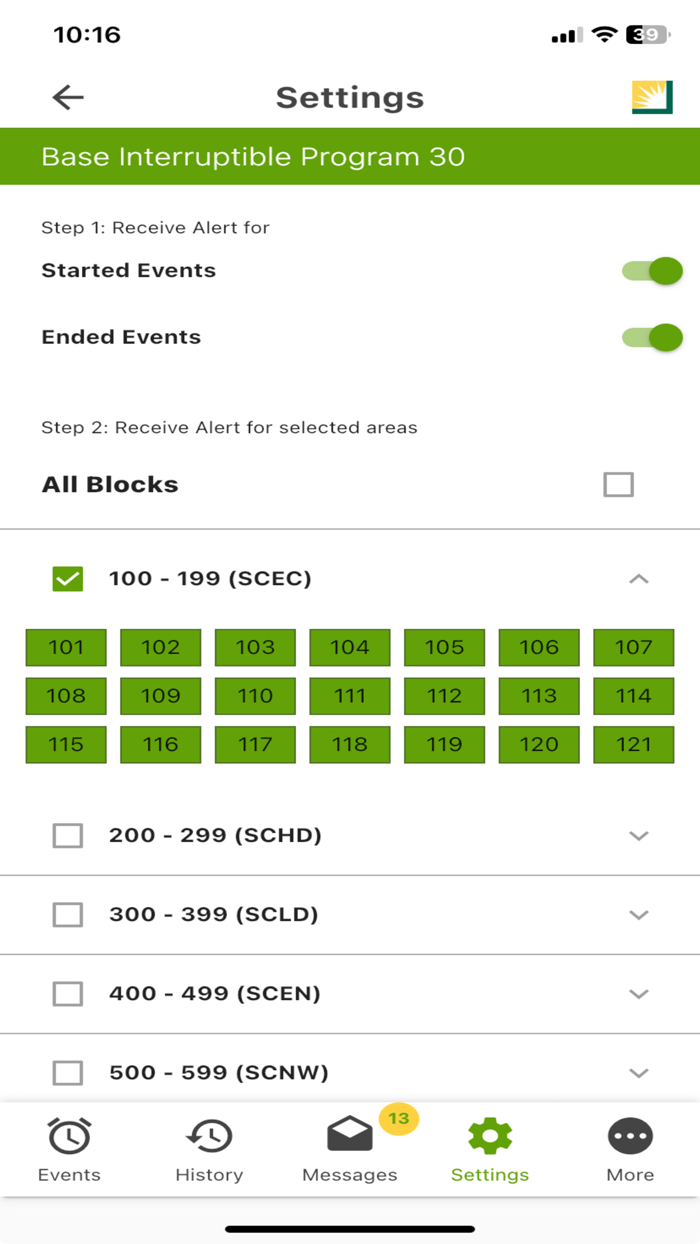Expand the 200 - 299 (SCHD) section
This screenshot has height=1244, width=700.
click(640, 835)
